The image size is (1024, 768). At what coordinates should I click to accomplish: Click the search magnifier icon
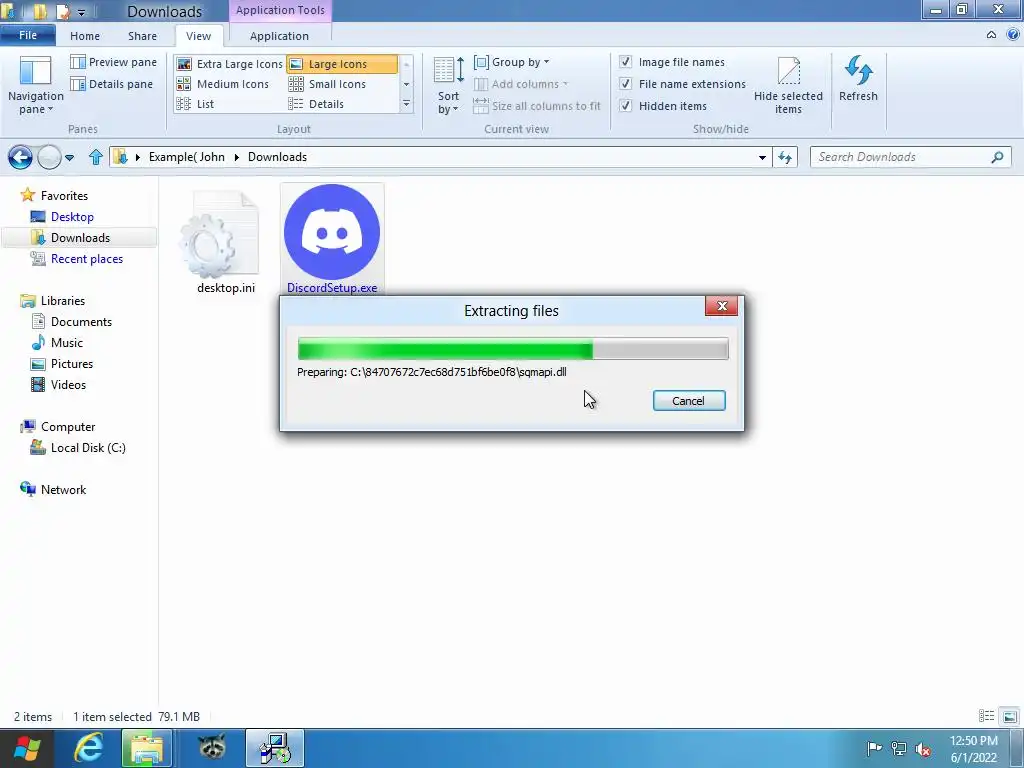coord(997,157)
